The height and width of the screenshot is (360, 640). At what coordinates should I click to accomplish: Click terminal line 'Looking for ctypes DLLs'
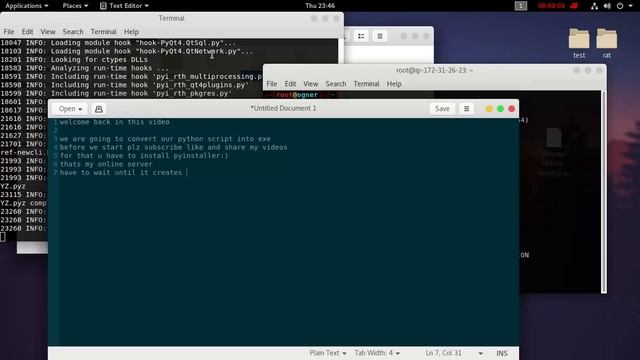pyautogui.click(x=74, y=60)
